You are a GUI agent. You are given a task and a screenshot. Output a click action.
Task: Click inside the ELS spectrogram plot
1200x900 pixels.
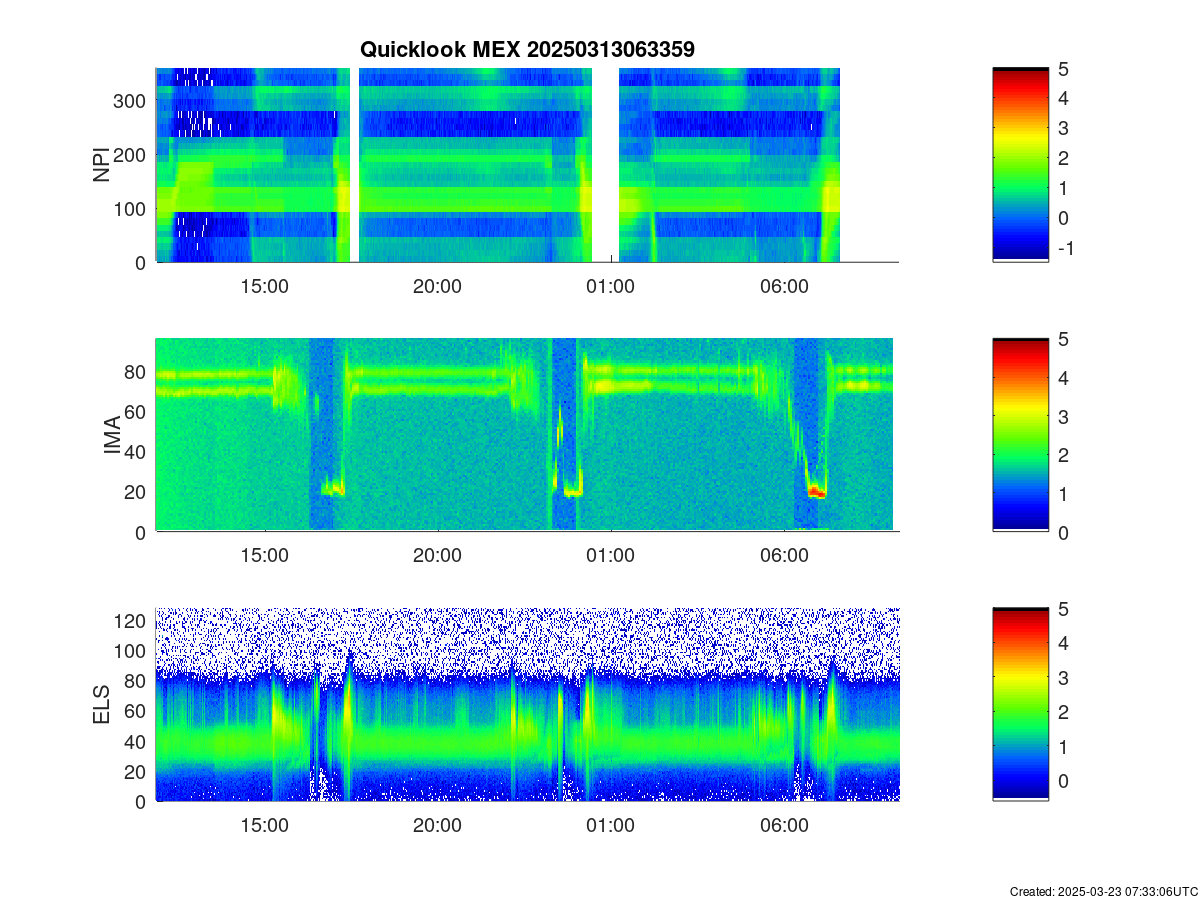pyautogui.click(x=527, y=704)
